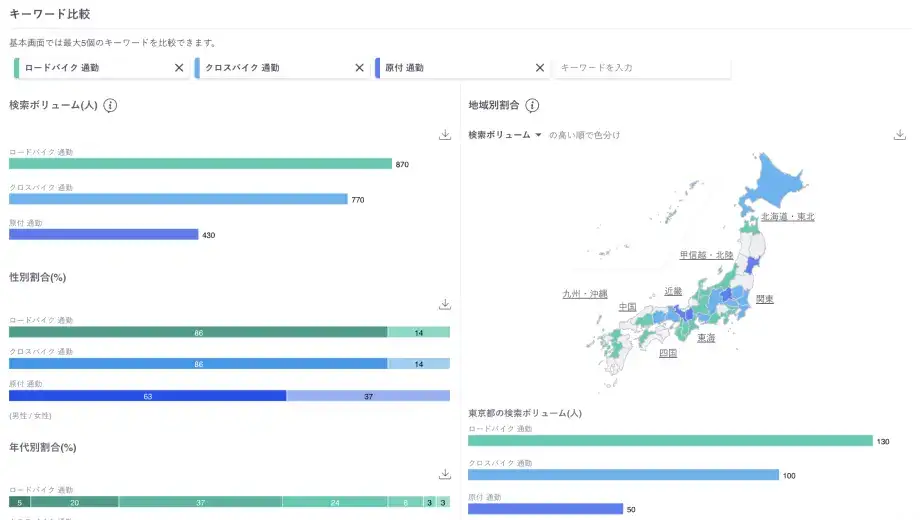Click the ロードバイク 通勤 keyword chip label
The height and width of the screenshot is (520, 920).
tap(62, 68)
